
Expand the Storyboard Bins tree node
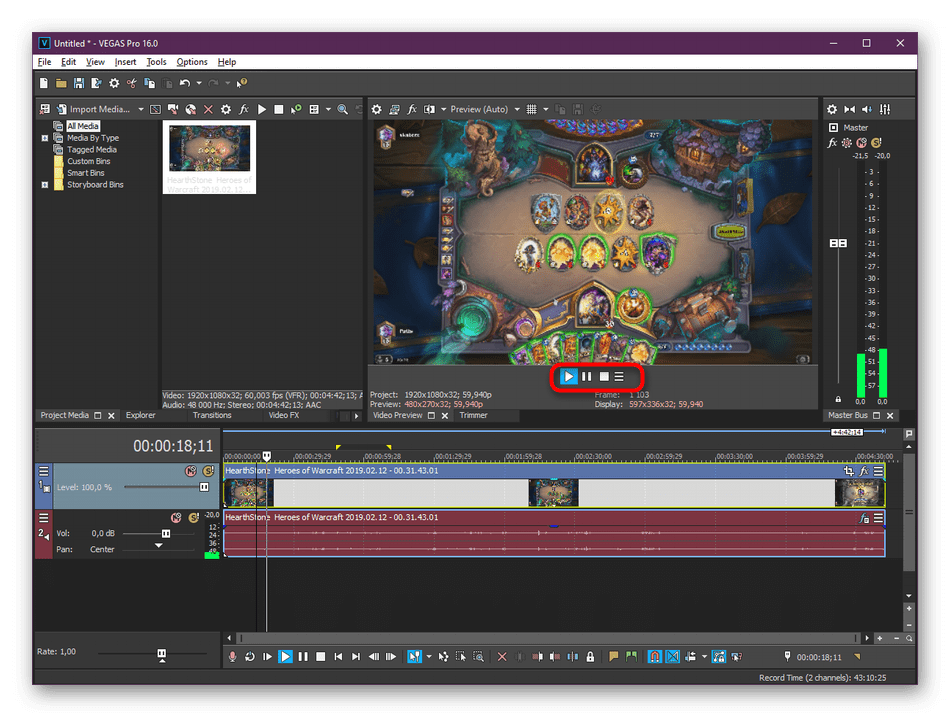[45, 185]
